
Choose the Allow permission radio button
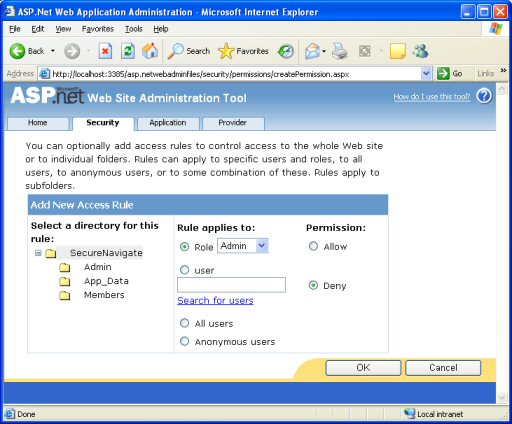point(313,246)
